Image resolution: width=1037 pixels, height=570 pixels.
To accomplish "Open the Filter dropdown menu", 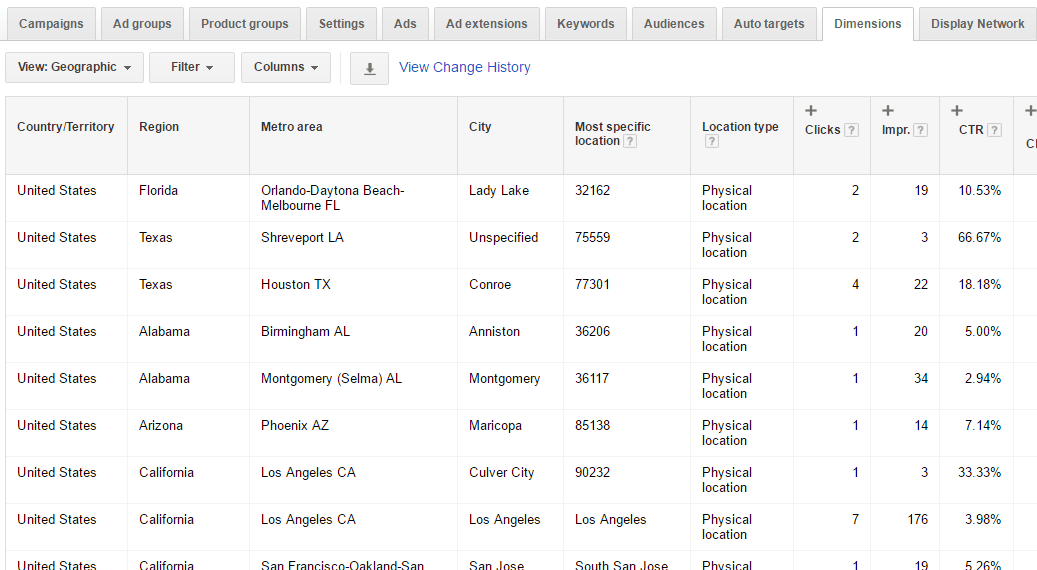I will coord(191,67).
